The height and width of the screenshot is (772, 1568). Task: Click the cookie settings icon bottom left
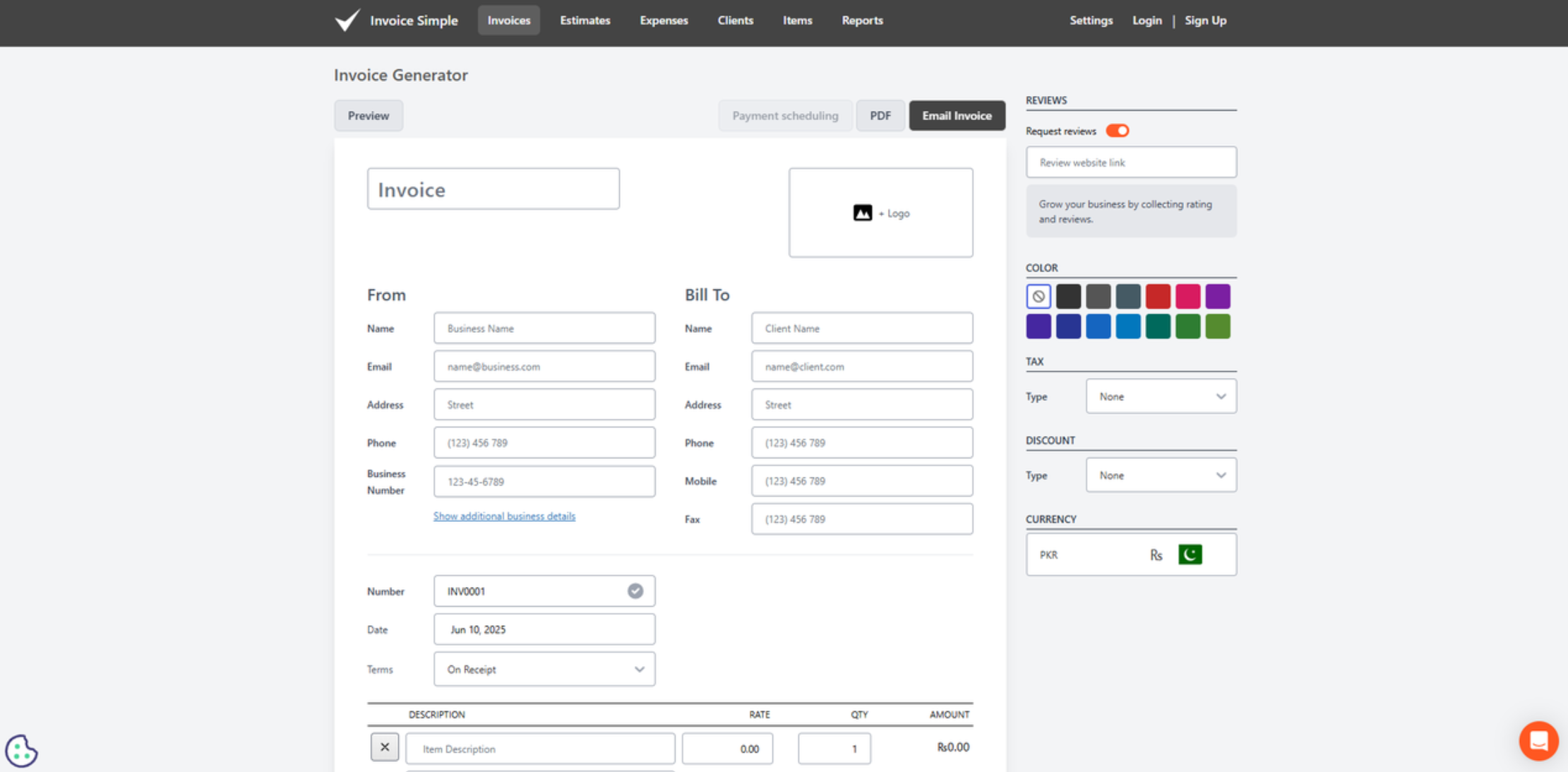point(21,751)
